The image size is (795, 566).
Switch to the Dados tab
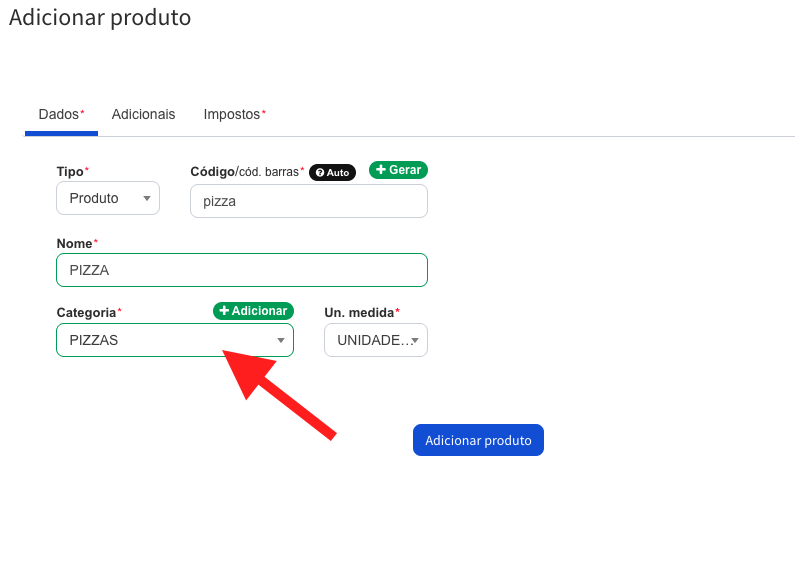(61, 115)
